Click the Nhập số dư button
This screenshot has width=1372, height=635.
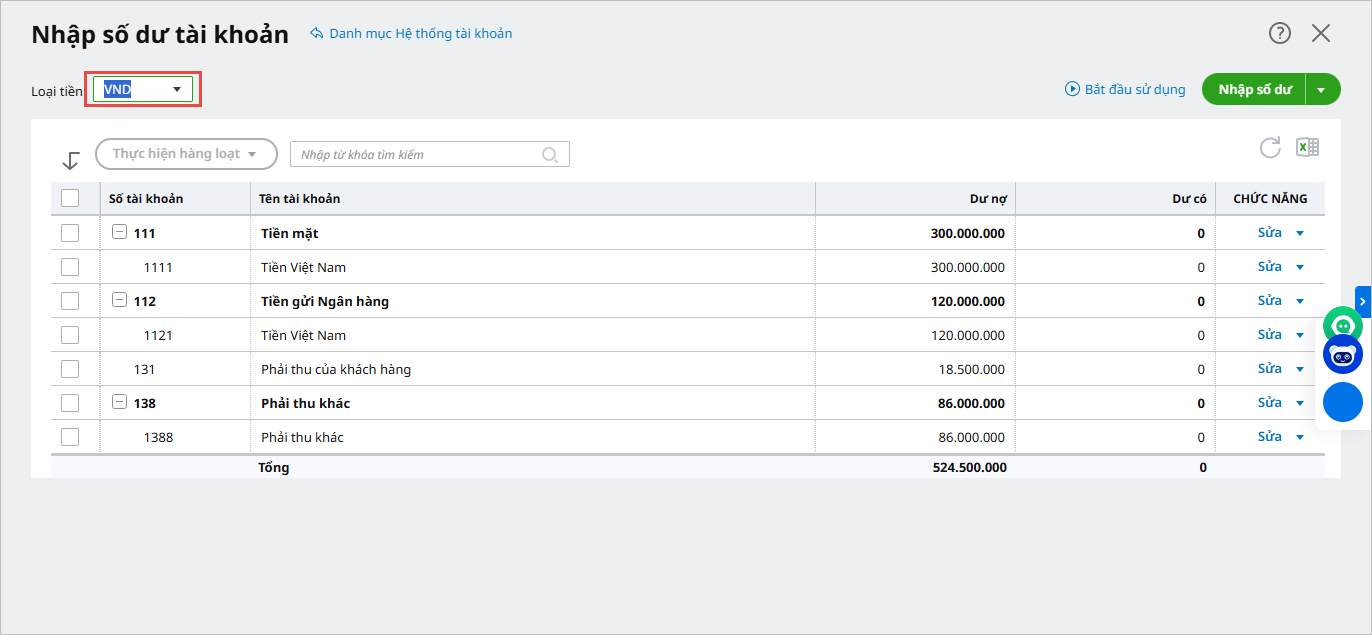[1254, 89]
